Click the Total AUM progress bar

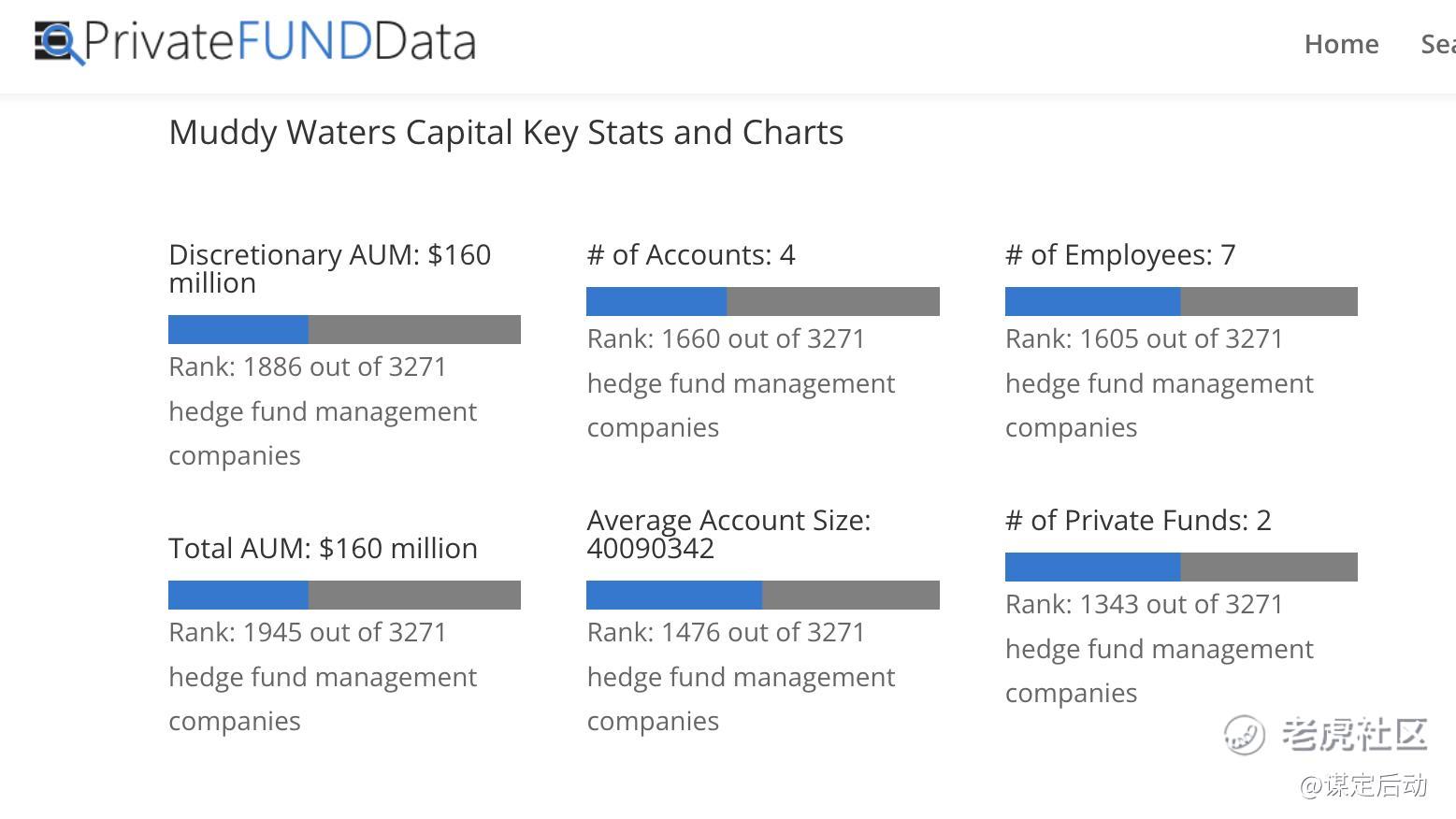point(344,595)
